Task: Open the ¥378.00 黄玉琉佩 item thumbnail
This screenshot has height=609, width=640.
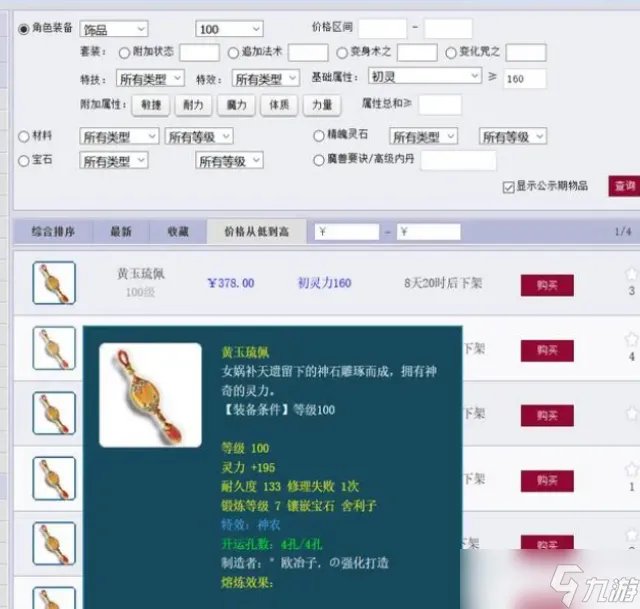Action: (54, 283)
